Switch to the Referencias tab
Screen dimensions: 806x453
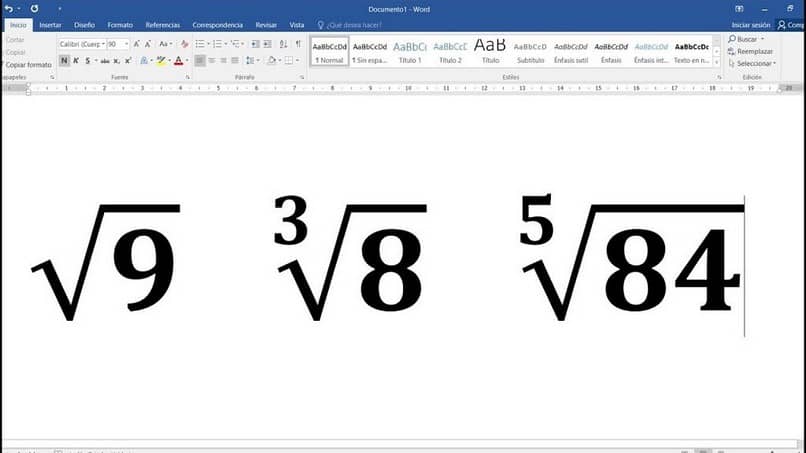(162, 25)
